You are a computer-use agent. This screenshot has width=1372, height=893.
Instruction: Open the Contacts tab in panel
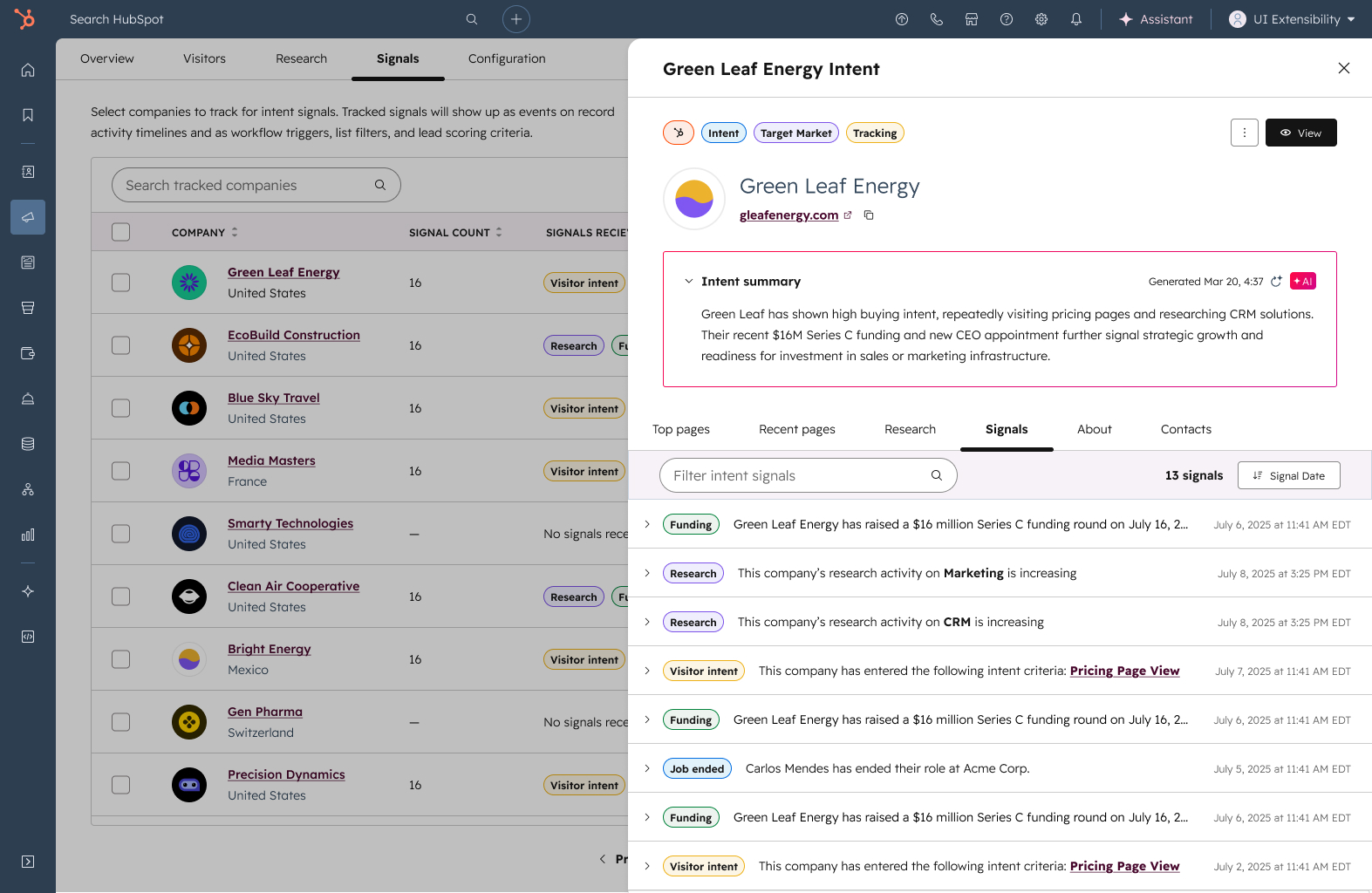(x=1186, y=429)
